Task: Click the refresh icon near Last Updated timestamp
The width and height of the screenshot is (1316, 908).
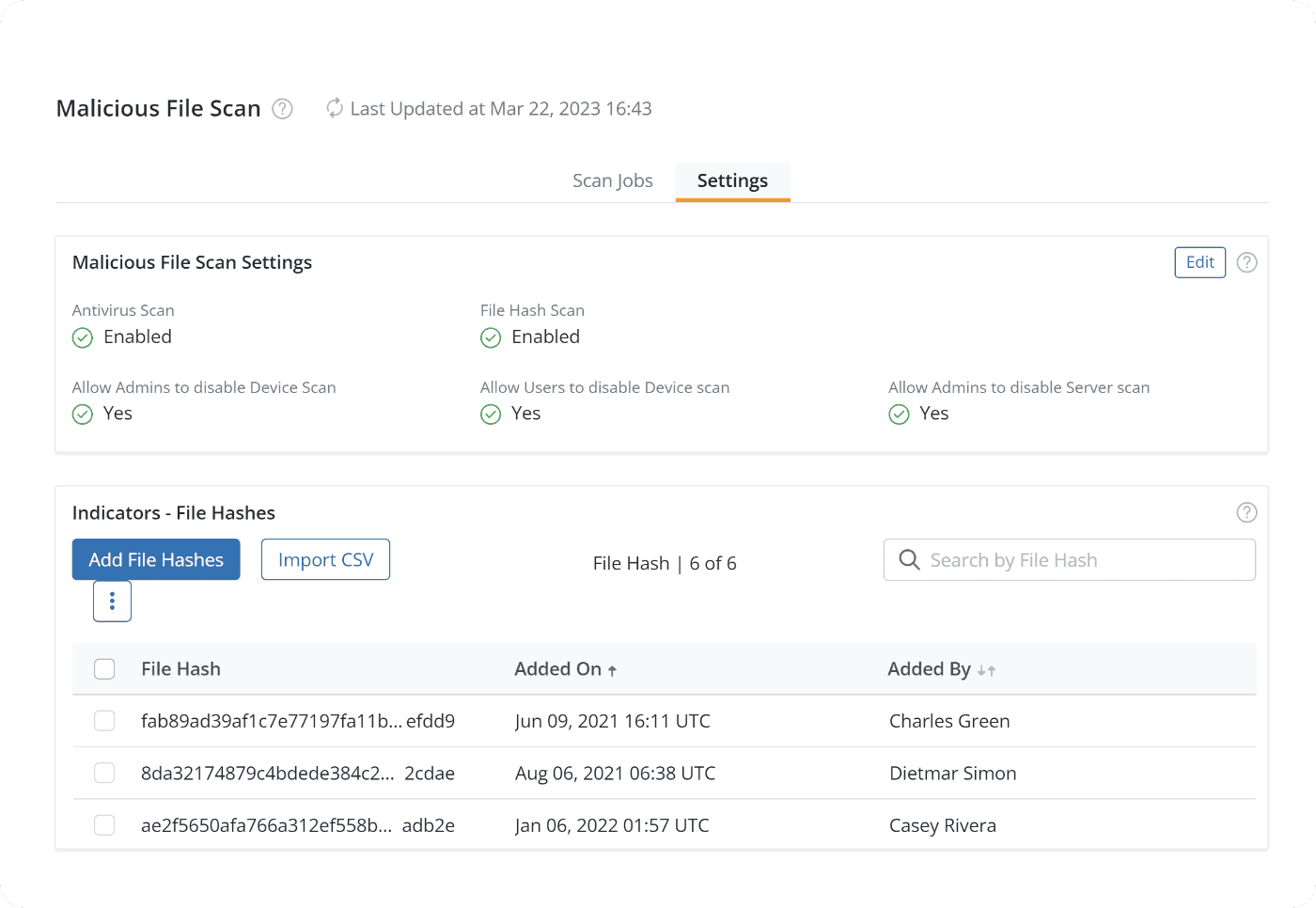Action: 334,108
